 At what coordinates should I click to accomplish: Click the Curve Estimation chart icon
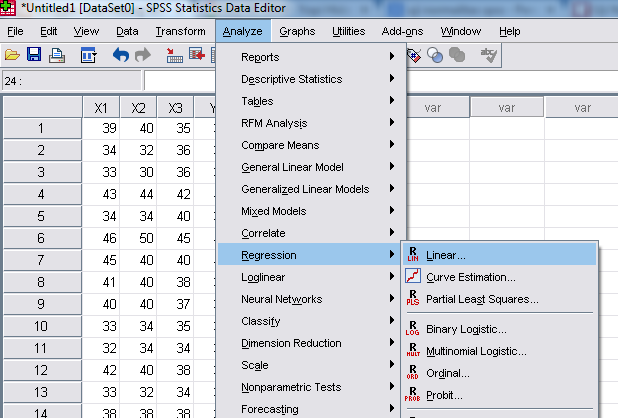point(413,276)
